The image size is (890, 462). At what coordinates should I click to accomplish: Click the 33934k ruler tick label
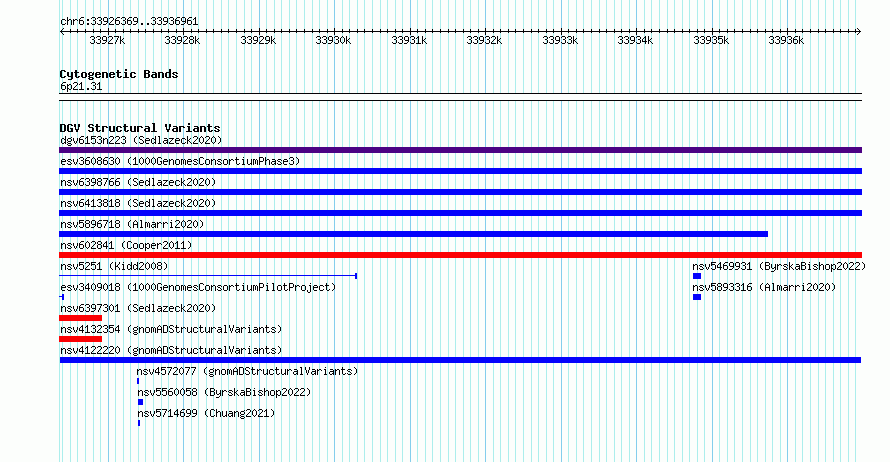point(635,40)
